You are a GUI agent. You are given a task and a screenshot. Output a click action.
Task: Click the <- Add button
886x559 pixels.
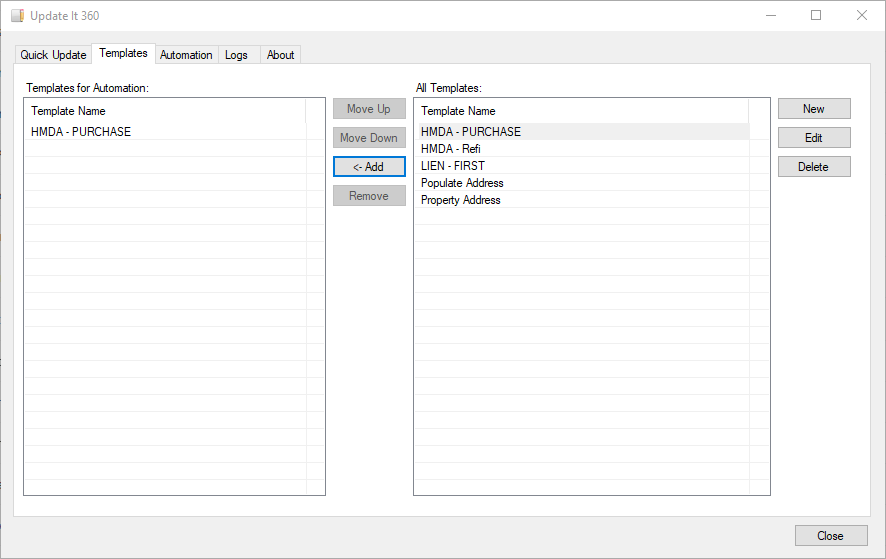369,167
